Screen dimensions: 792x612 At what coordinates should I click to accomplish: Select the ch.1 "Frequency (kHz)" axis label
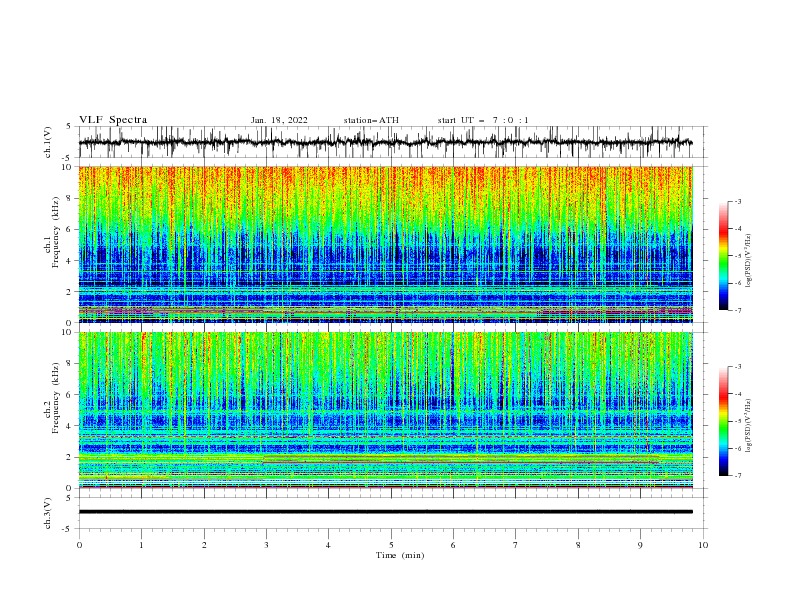tap(55, 233)
